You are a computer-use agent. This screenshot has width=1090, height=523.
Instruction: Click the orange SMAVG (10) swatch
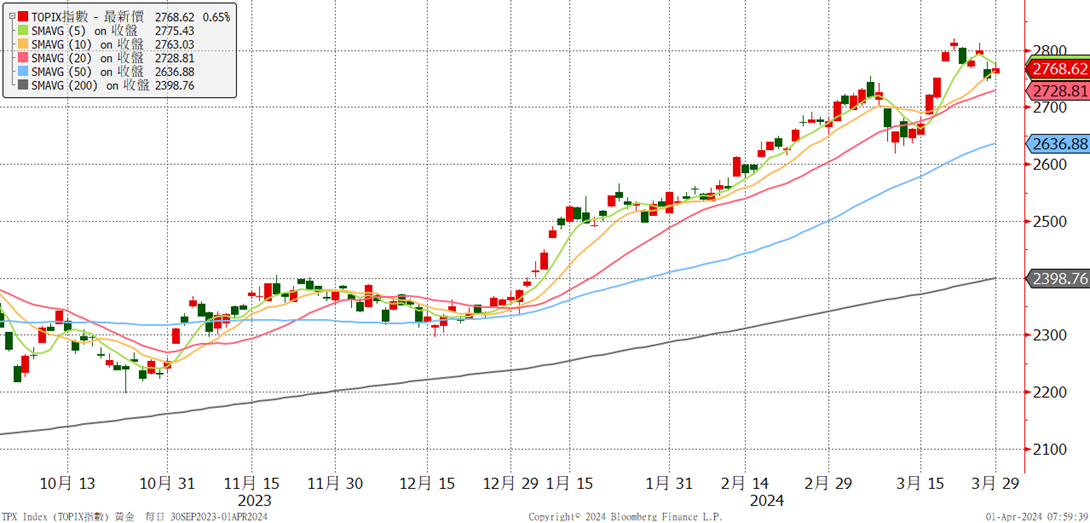[23, 45]
